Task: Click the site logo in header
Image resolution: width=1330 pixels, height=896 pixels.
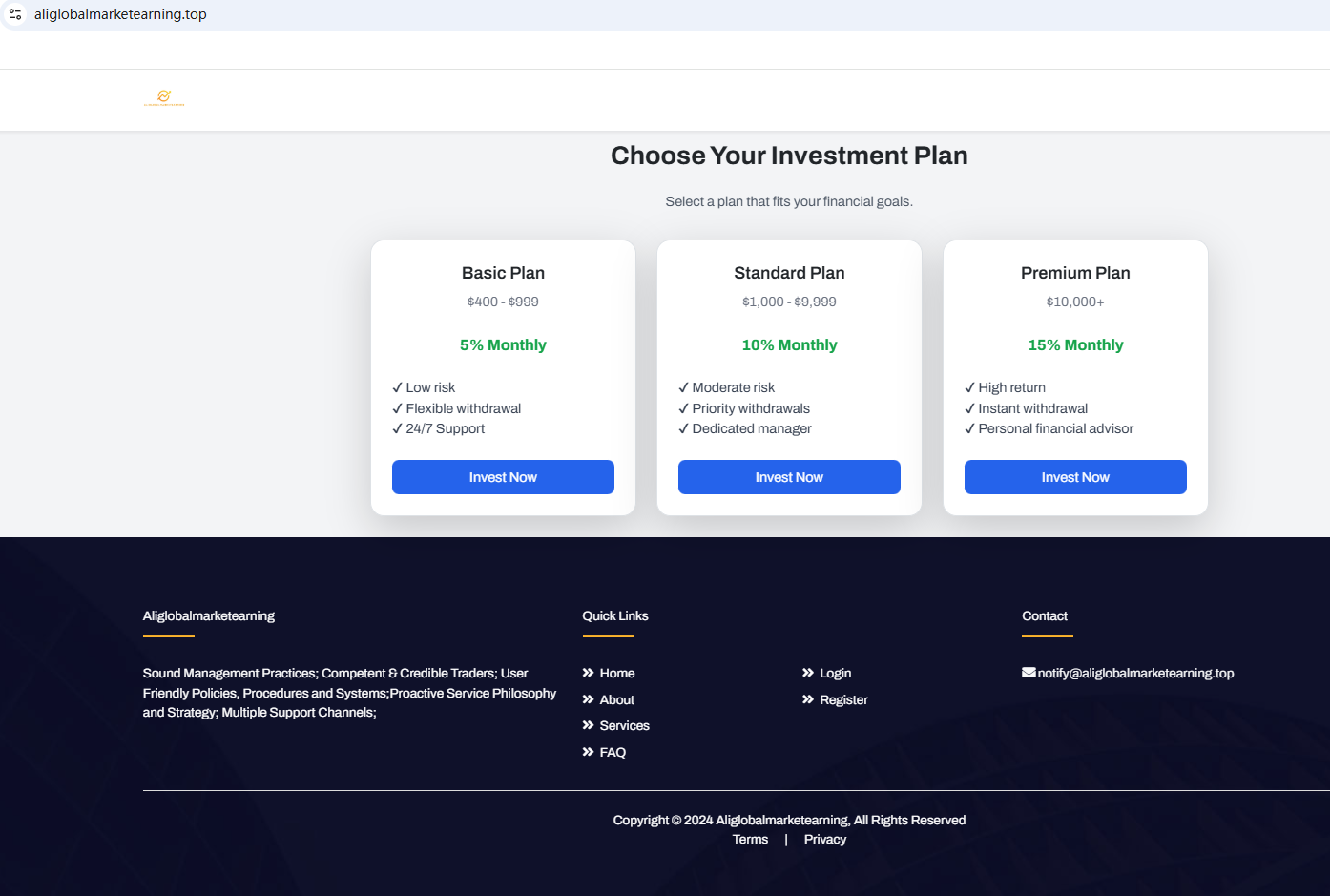Action: tap(164, 98)
